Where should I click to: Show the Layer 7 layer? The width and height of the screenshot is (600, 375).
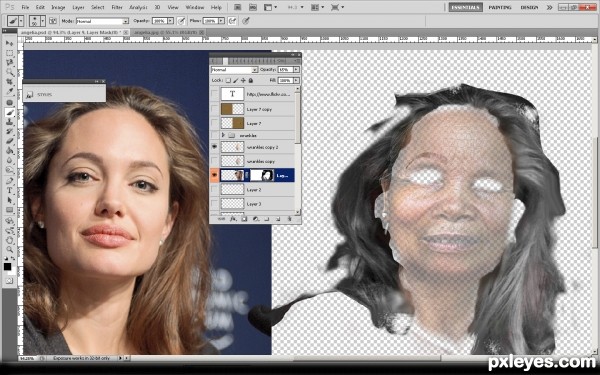coord(214,123)
